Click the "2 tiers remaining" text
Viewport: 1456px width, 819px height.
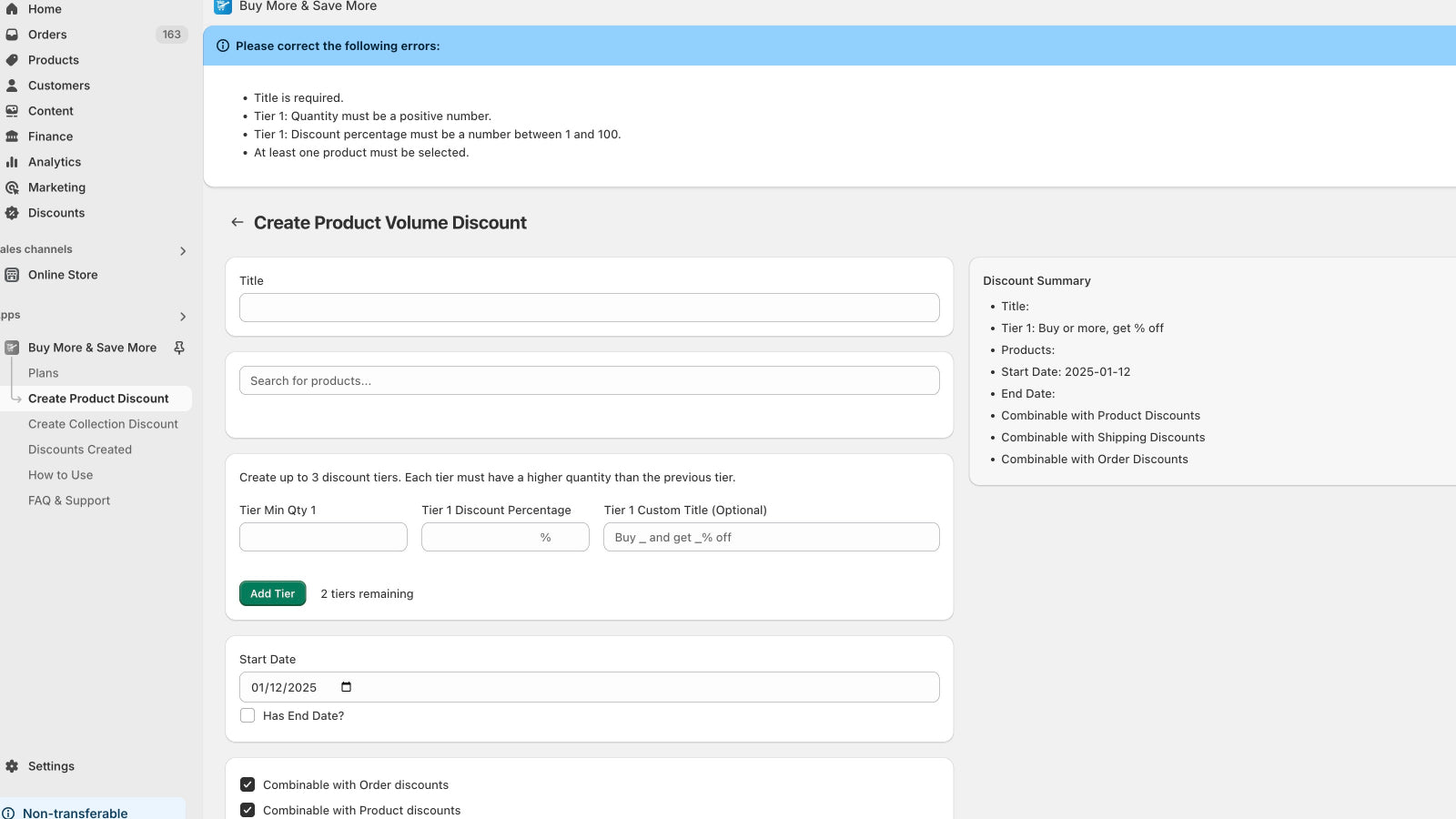click(367, 593)
